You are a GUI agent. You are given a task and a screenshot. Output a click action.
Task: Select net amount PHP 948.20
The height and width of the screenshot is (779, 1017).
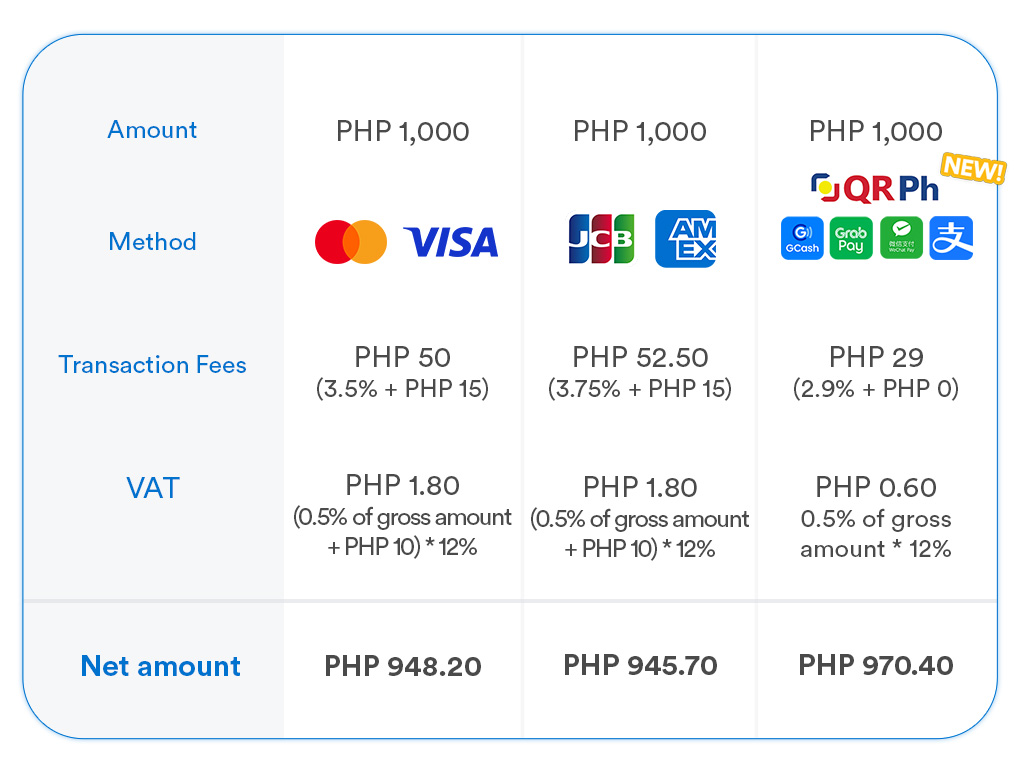coord(403,666)
